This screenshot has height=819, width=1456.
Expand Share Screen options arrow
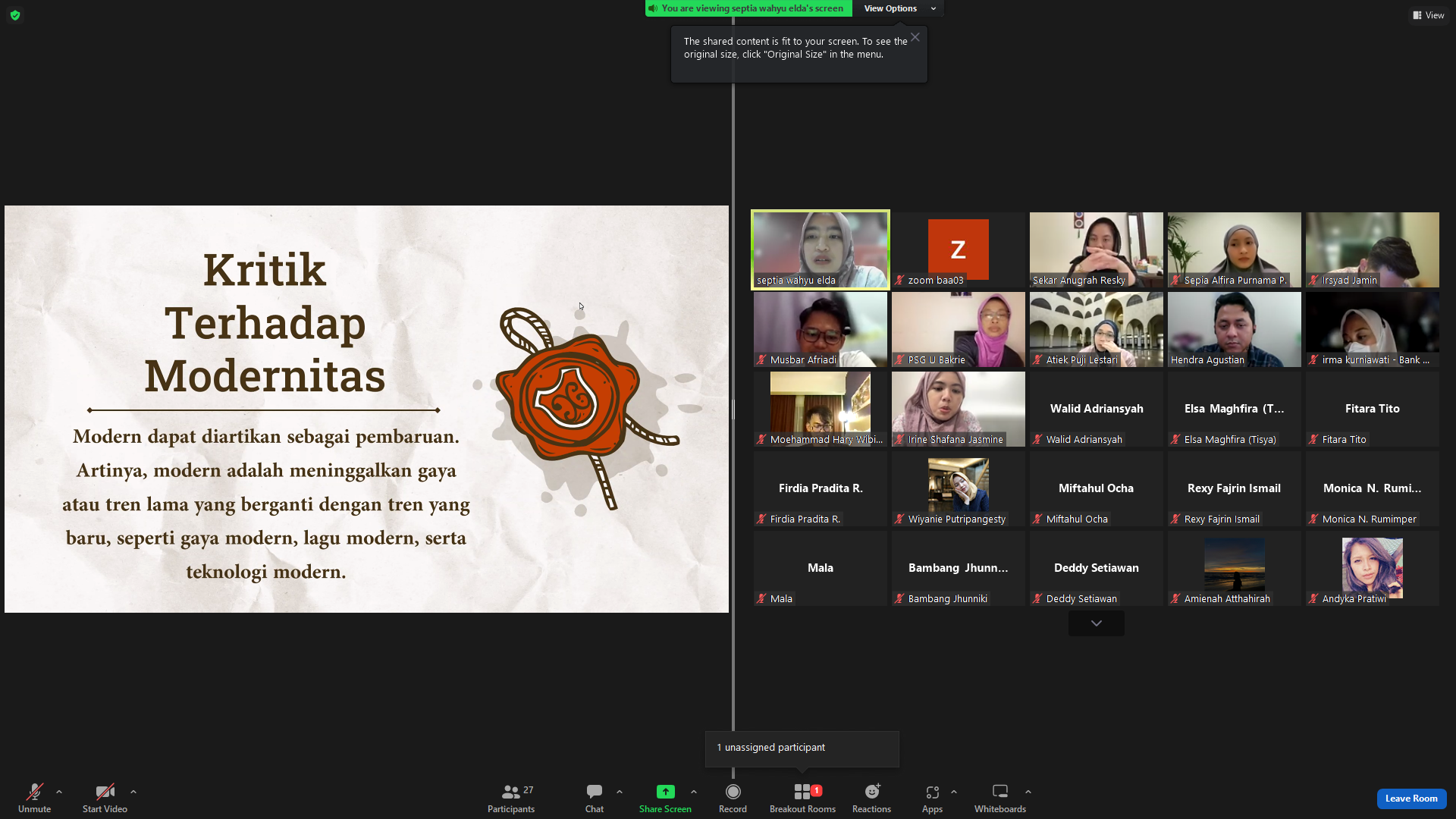pyautogui.click(x=694, y=792)
